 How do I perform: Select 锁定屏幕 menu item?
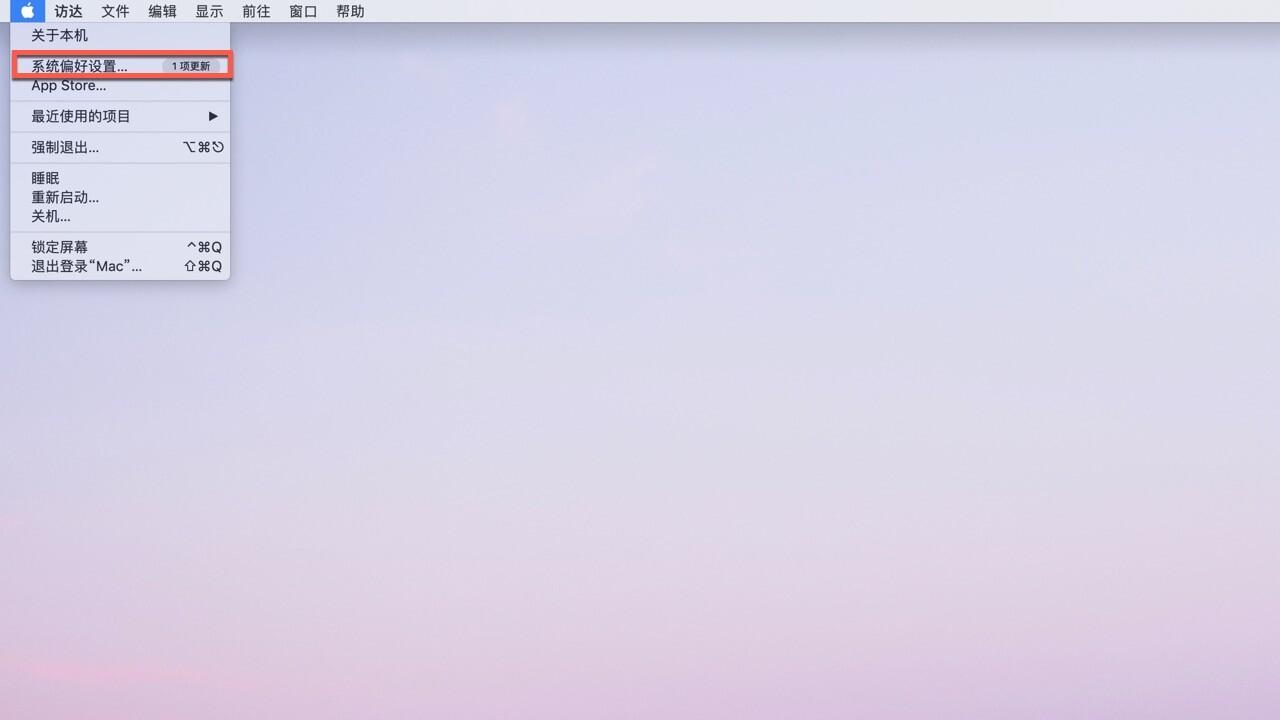pyautogui.click(x=120, y=247)
